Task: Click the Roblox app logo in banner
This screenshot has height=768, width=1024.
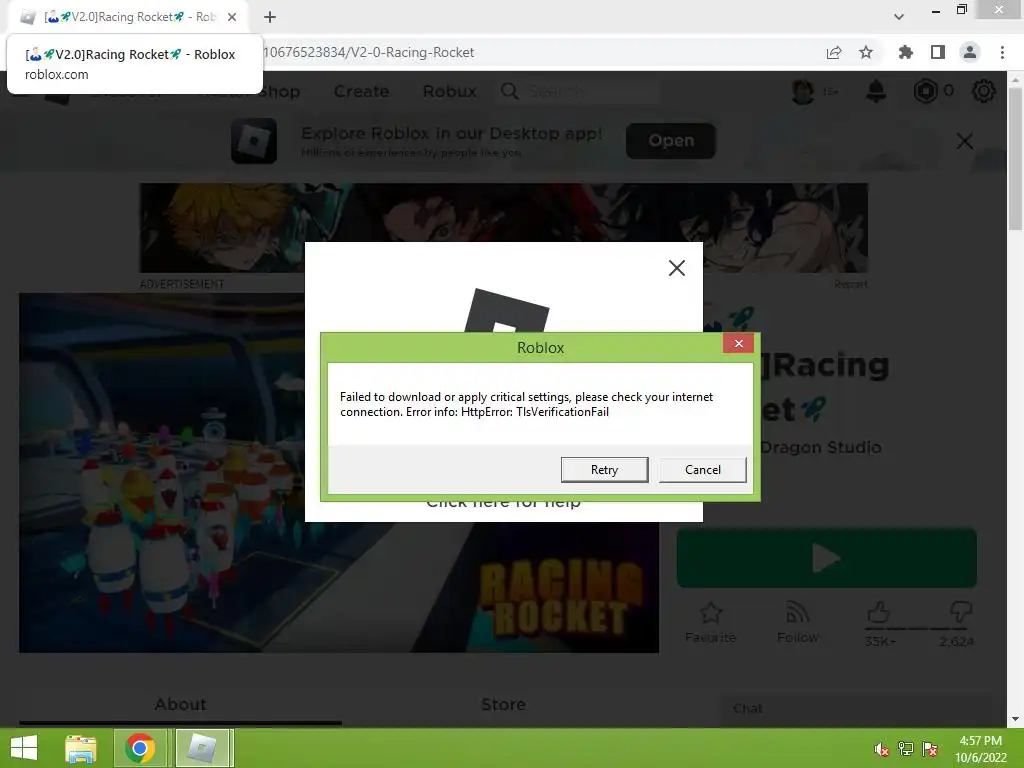Action: tap(254, 140)
